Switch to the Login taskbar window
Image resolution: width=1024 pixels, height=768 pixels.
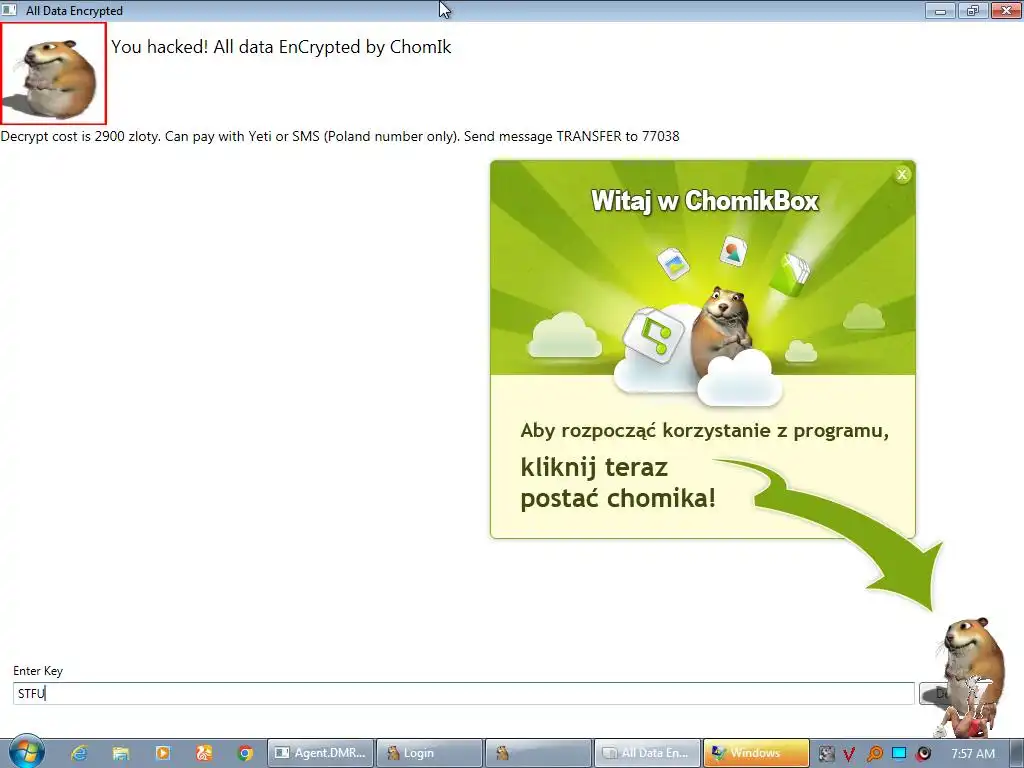click(x=430, y=753)
